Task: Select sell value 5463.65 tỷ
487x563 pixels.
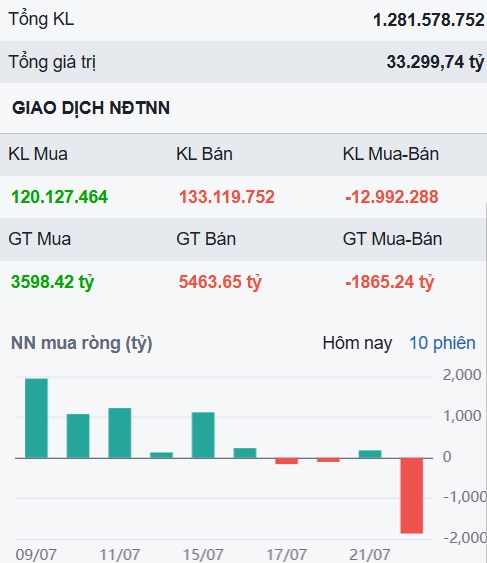Action: (220, 282)
